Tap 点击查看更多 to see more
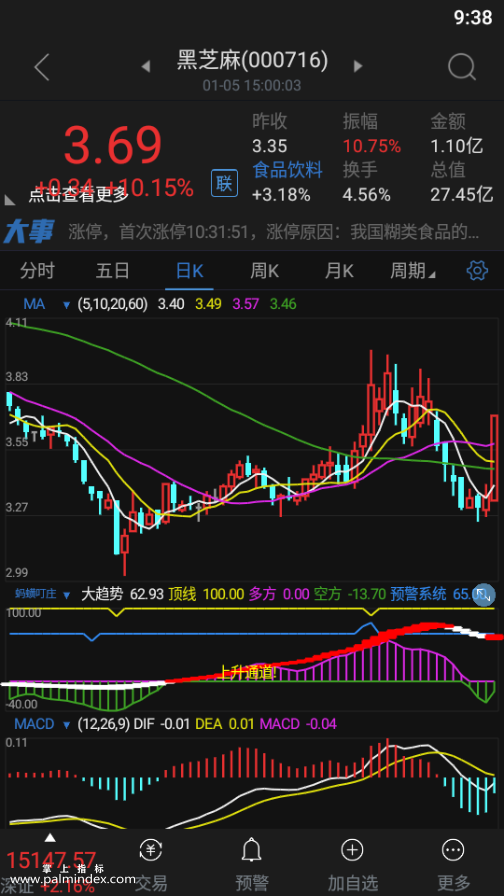Image resolution: width=504 pixels, height=896 pixels. (x=79, y=195)
